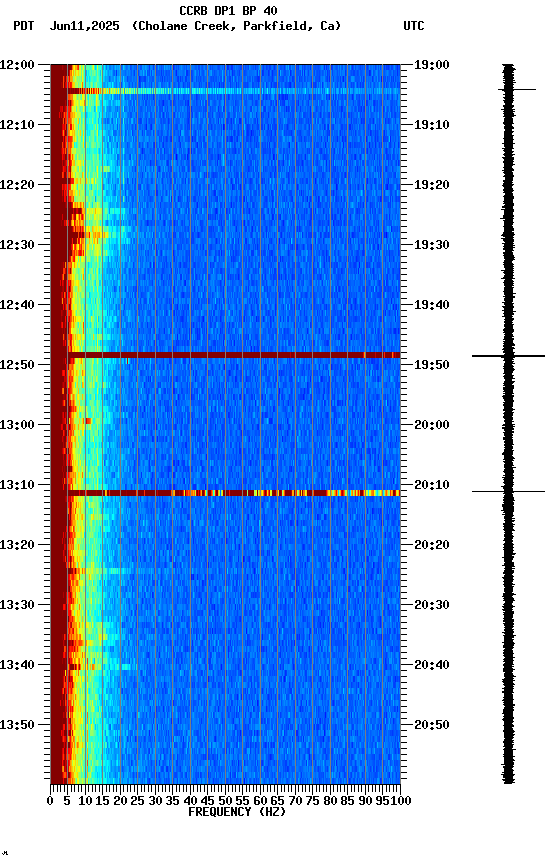Click the 50 Hz tick label
This screenshot has width=552, height=864.
point(225,801)
